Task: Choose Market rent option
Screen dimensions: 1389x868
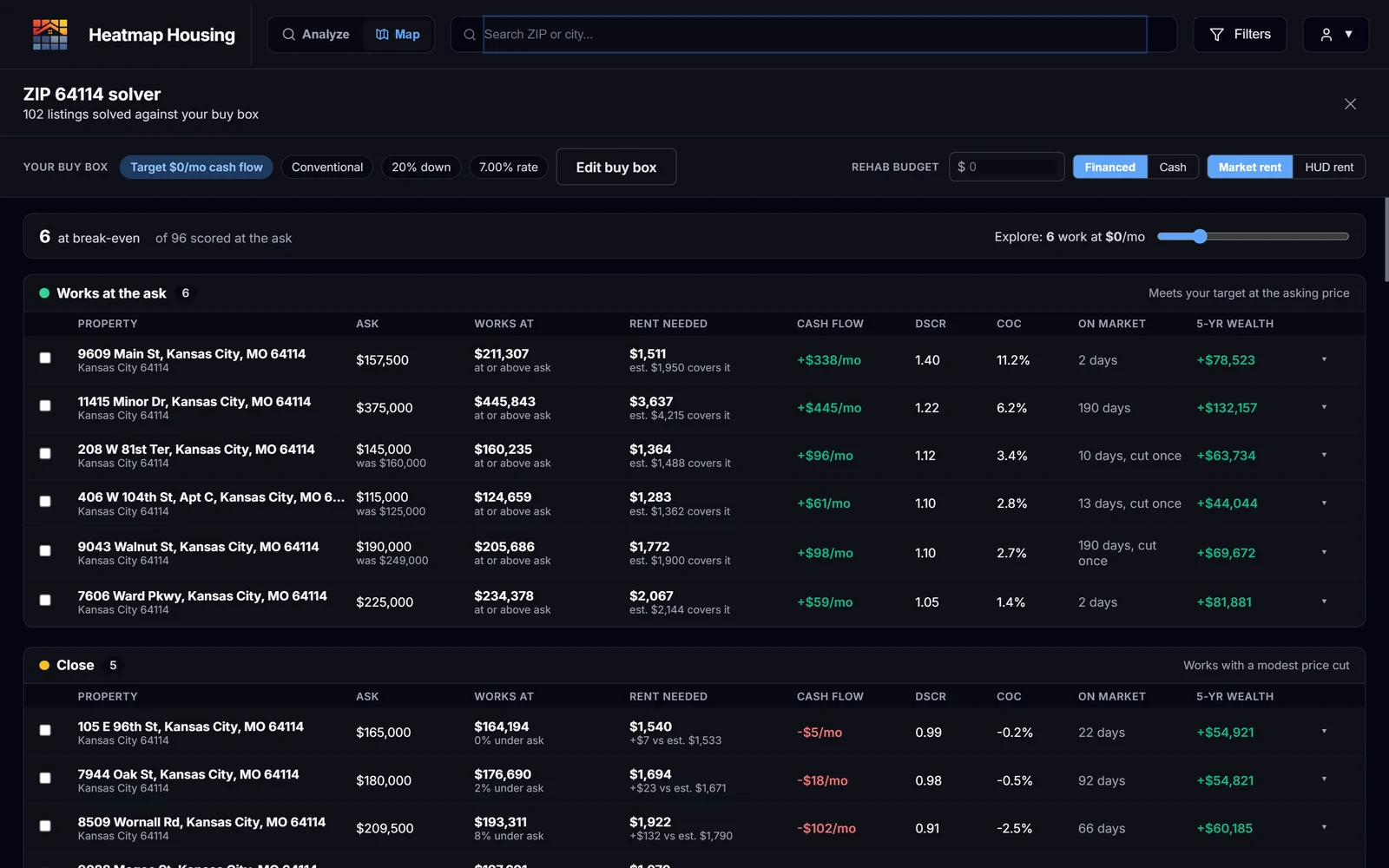Action: (x=1249, y=168)
